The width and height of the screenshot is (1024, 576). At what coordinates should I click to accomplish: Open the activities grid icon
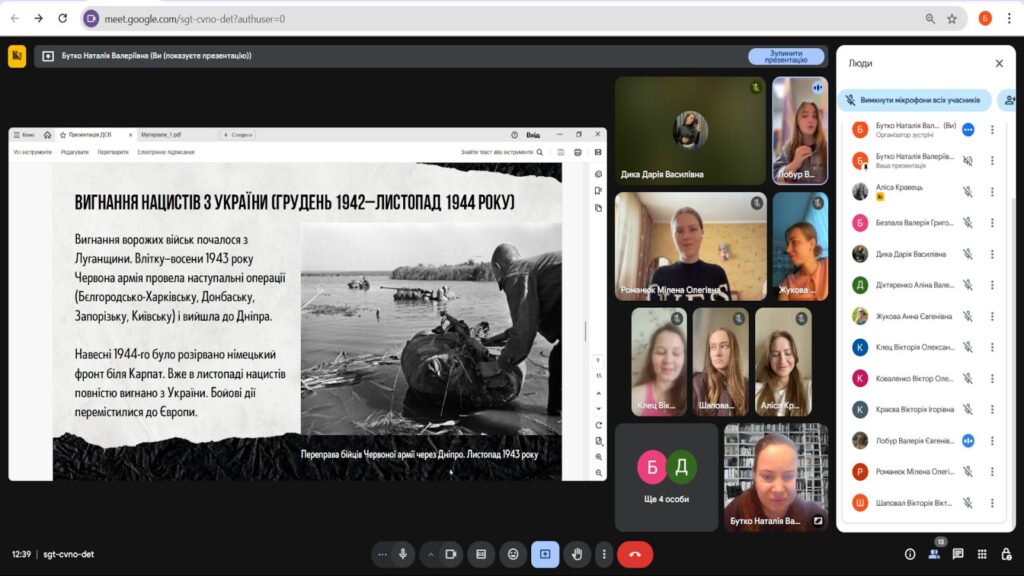point(982,554)
